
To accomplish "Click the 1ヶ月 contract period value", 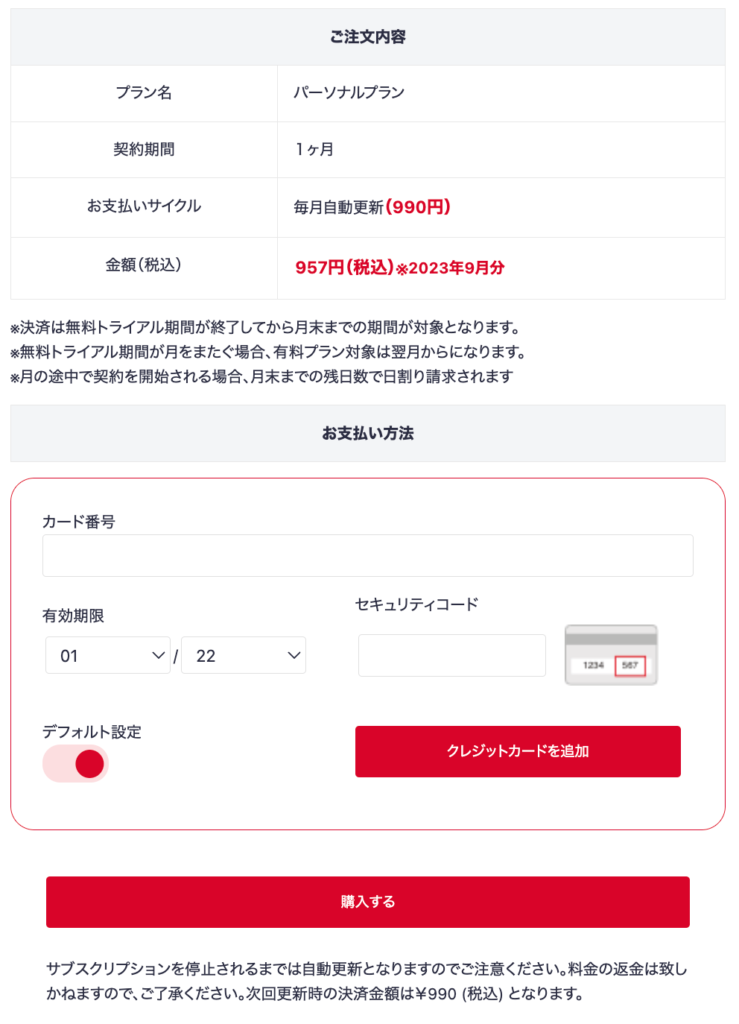I will coord(314,150).
